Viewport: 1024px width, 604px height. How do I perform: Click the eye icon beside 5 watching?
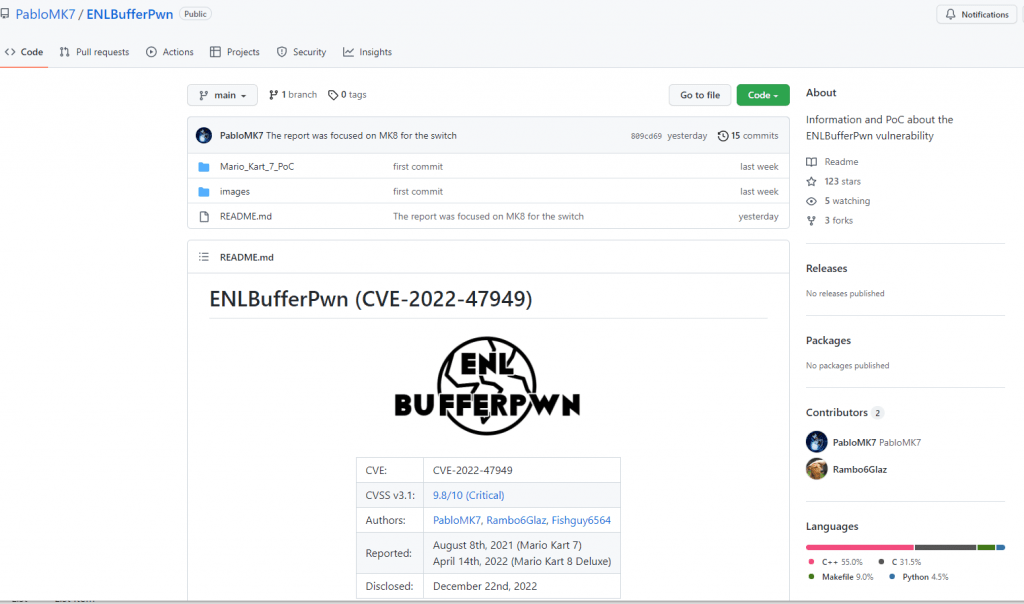click(x=811, y=201)
